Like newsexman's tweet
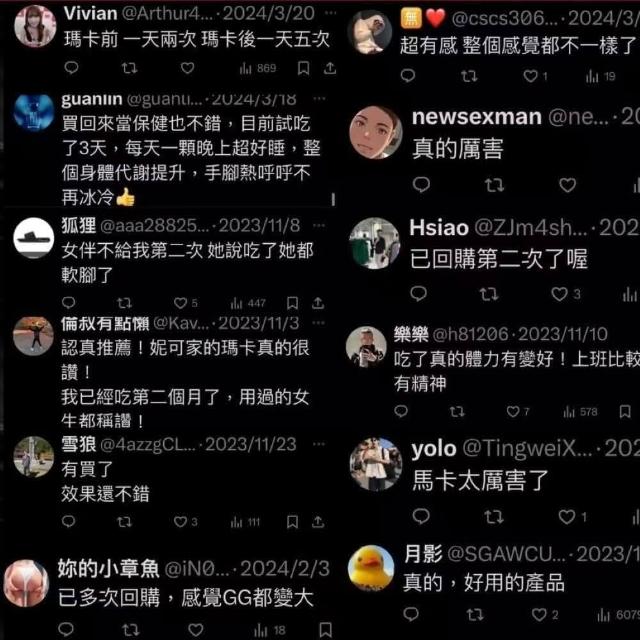 click(567, 185)
